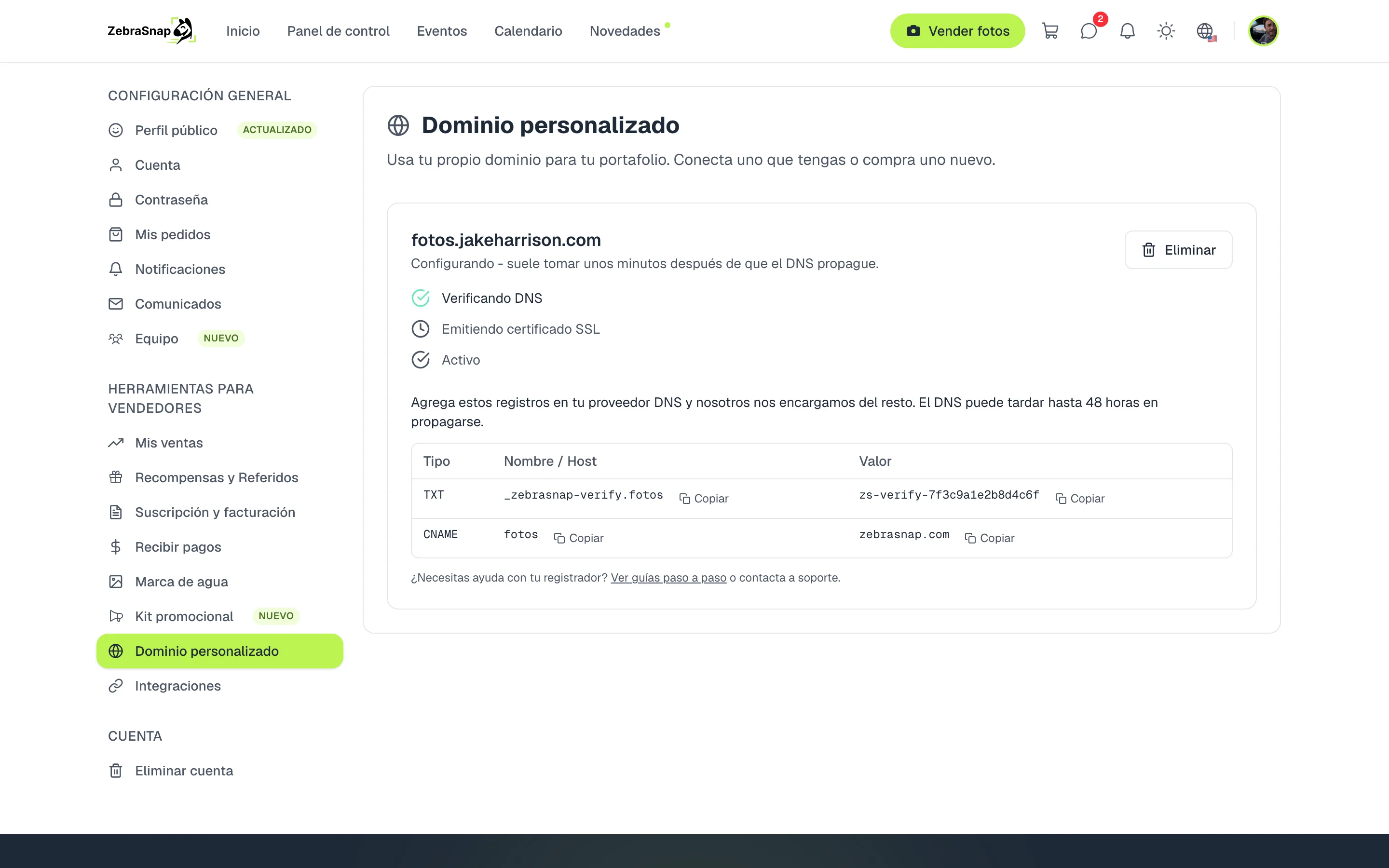Click the Emitiendo certificado SSL step
The image size is (1389, 868).
pyautogui.click(x=505, y=329)
